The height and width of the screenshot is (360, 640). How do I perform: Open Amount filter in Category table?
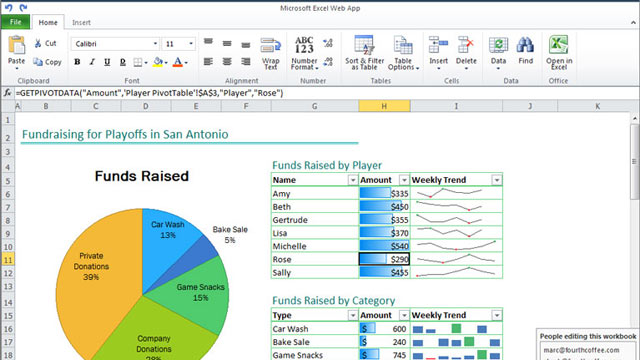[x=404, y=316]
